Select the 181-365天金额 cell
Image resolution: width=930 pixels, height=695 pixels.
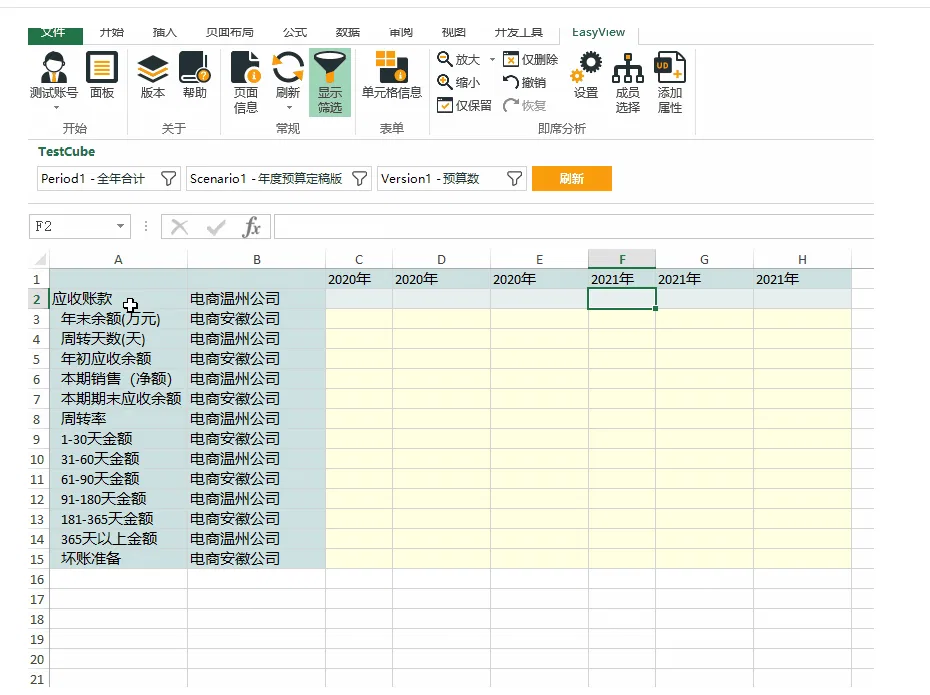[x=119, y=519]
